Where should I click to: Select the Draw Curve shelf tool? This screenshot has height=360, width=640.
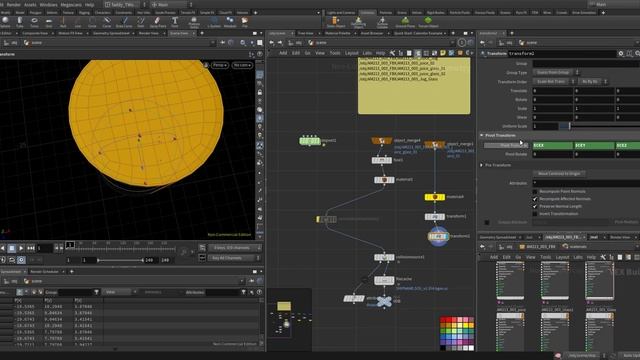coord(124,22)
